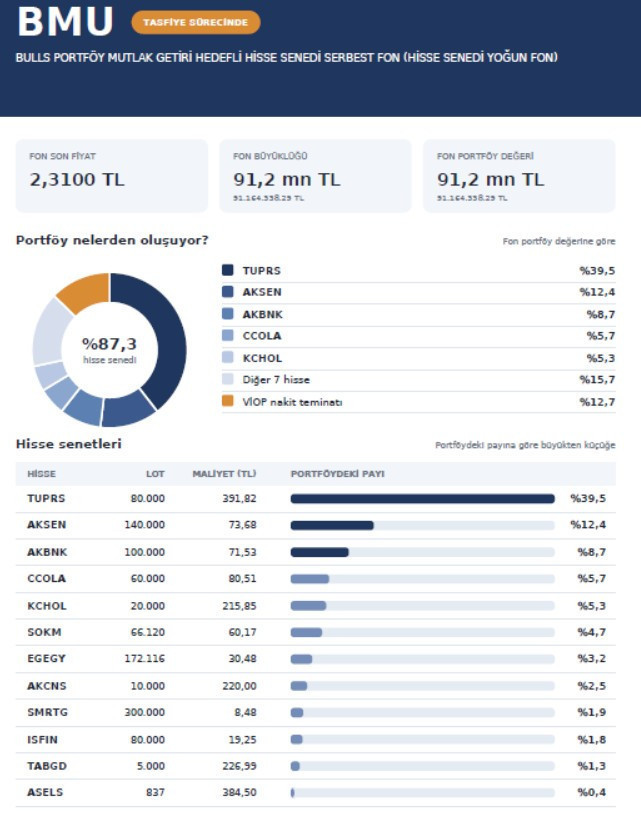The height and width of the screenshot is (822, 641).
Task: Click the %87,3 hisse senedi donut center
Action: pos(110,350)
